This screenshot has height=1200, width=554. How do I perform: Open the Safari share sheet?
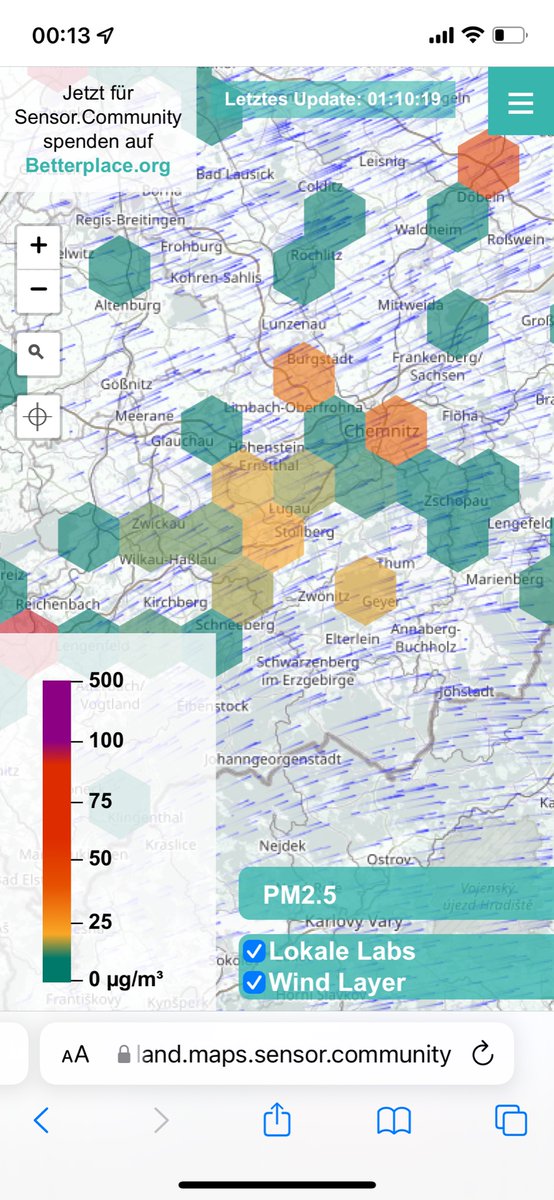click(277, 1119)
